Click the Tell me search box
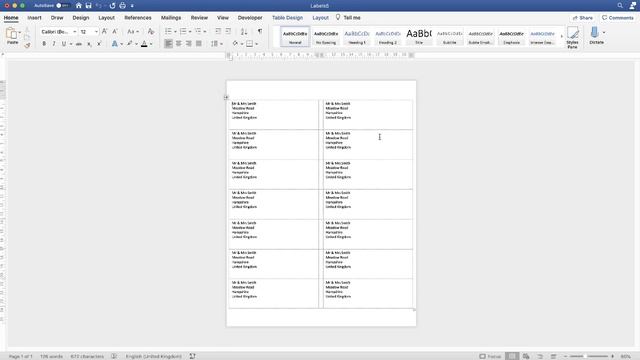Screen dimensions: 640x360 pyautogui.click(x=348, y=18)
